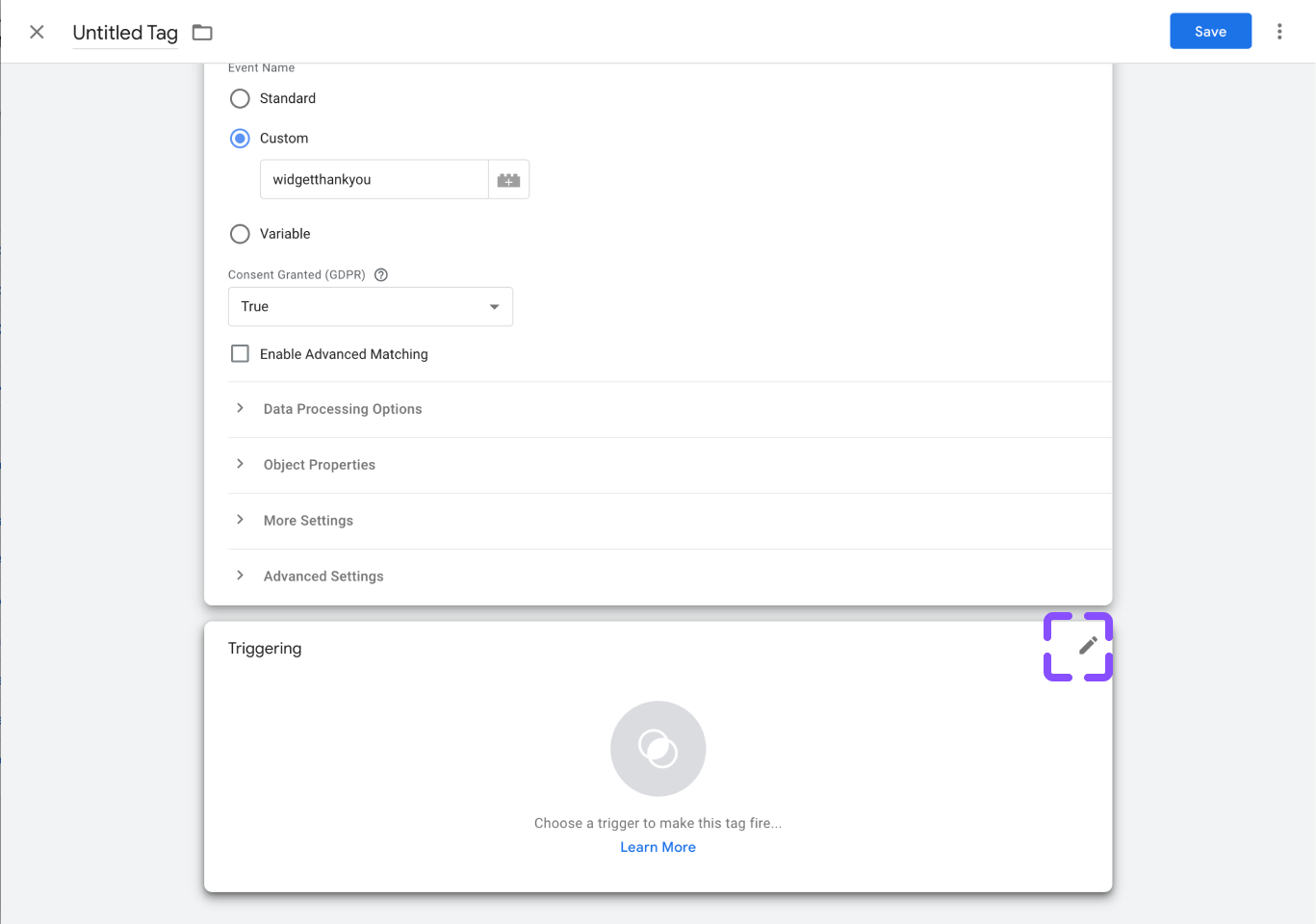Select the Variable event radio button
Viewport: 1316px width, 924px height.
point(241,234)
